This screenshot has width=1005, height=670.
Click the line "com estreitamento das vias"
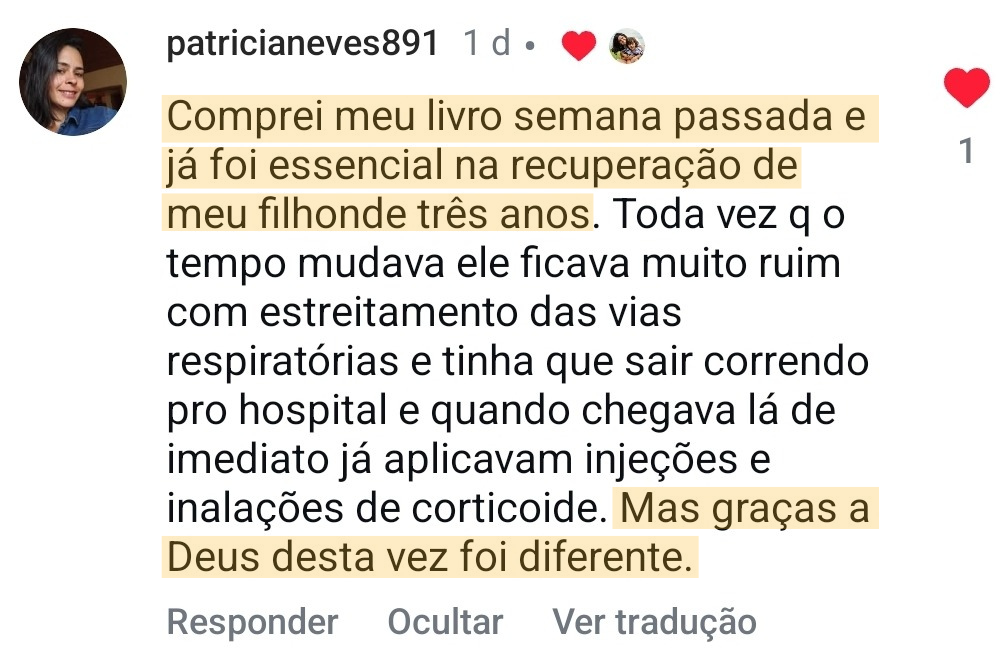(x=423, y=313)
